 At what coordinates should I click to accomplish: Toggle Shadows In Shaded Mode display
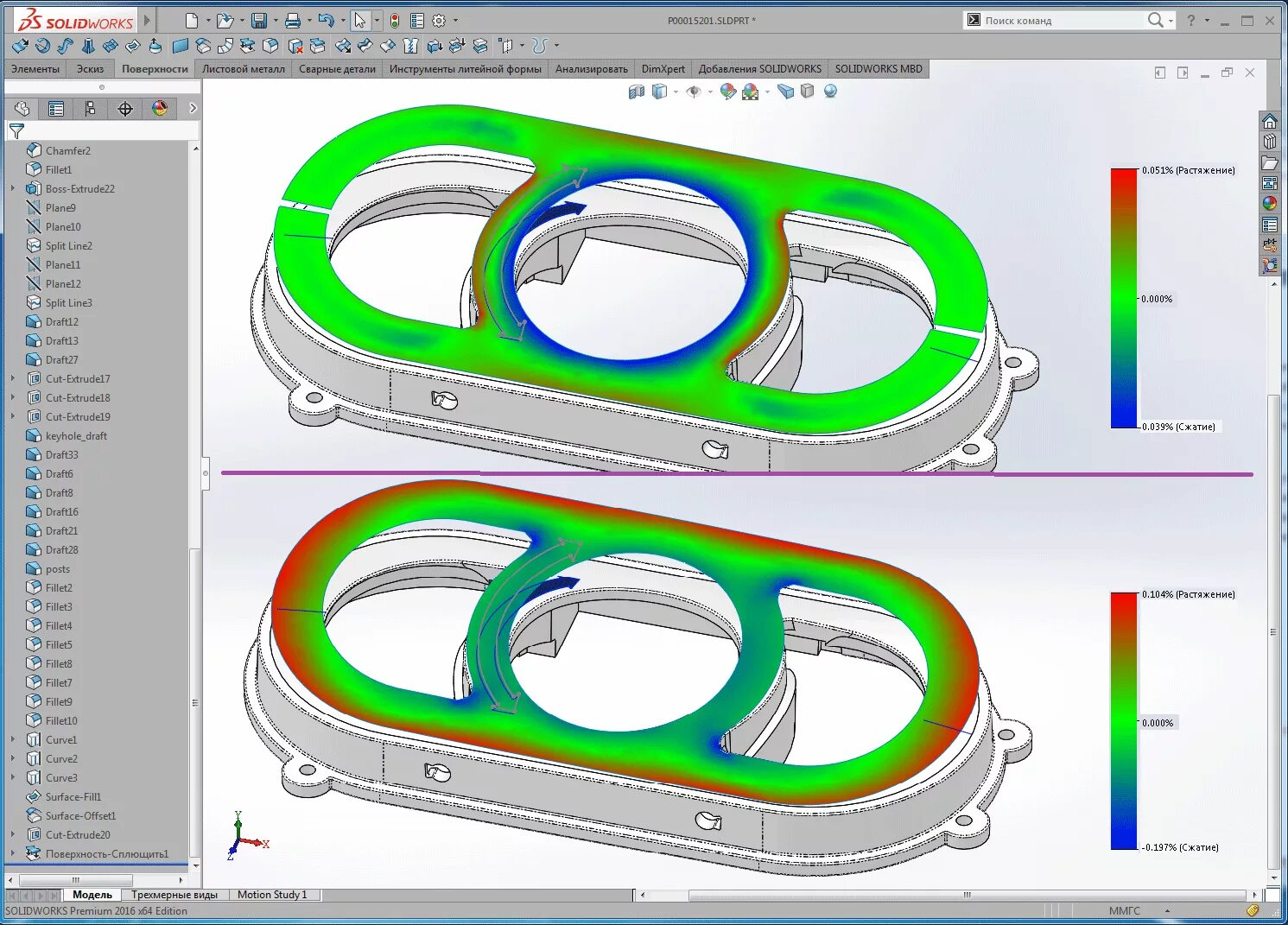807,91
